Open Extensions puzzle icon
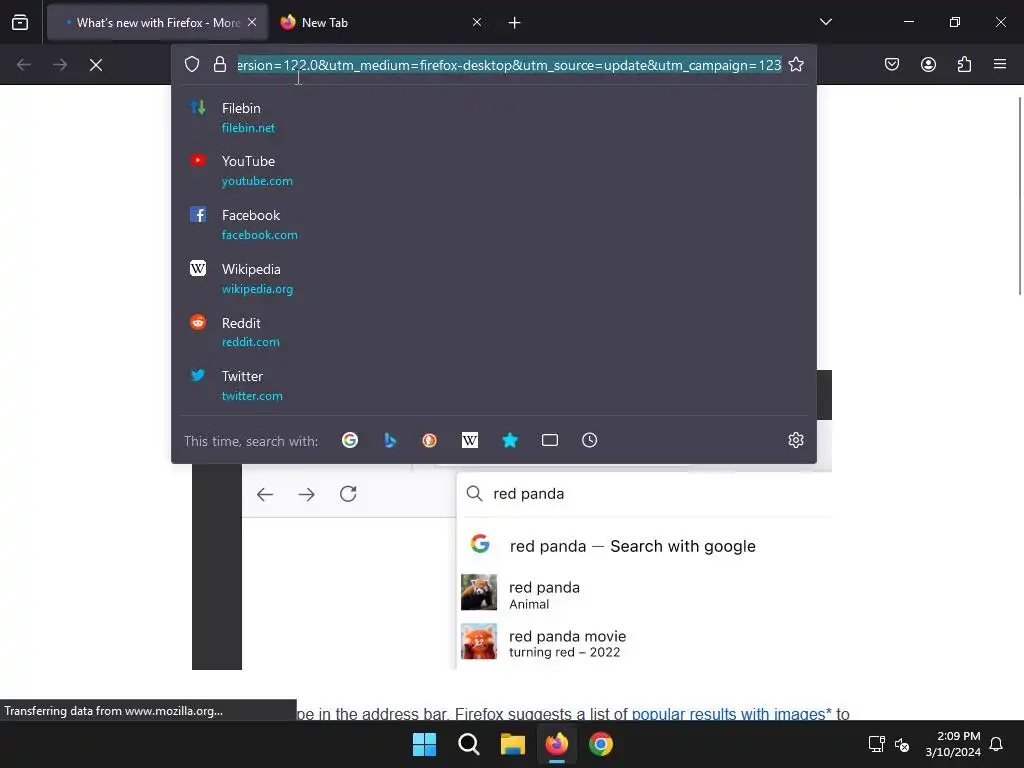 (x=964, y=65)
